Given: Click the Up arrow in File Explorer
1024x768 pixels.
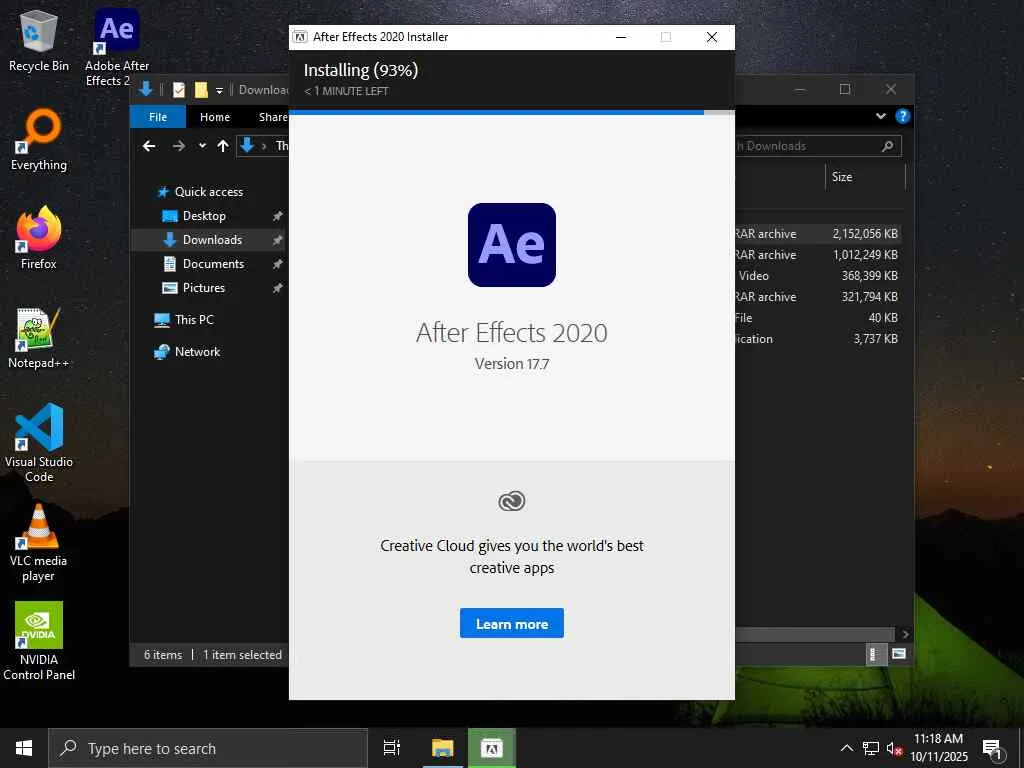Looking at the screenshot, I should pyautogui.click(x=223, y=146).
